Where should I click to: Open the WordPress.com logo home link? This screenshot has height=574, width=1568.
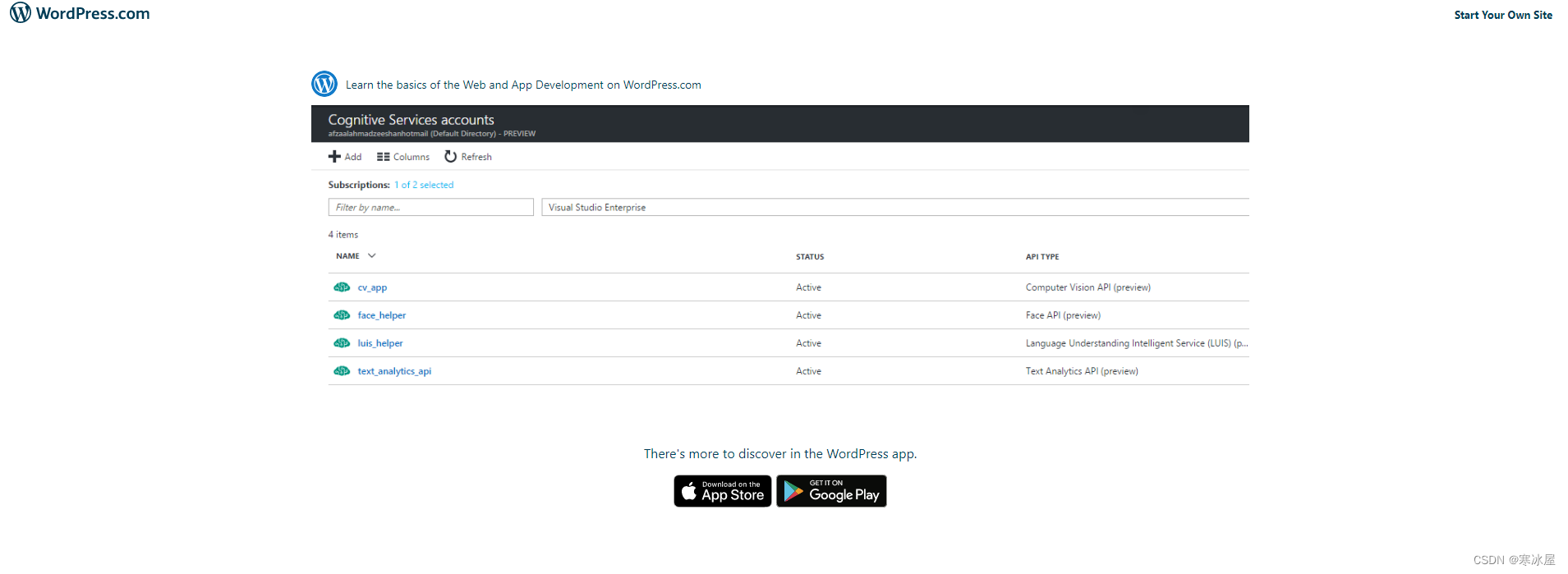pyautogui.click(x=80, y=13)
